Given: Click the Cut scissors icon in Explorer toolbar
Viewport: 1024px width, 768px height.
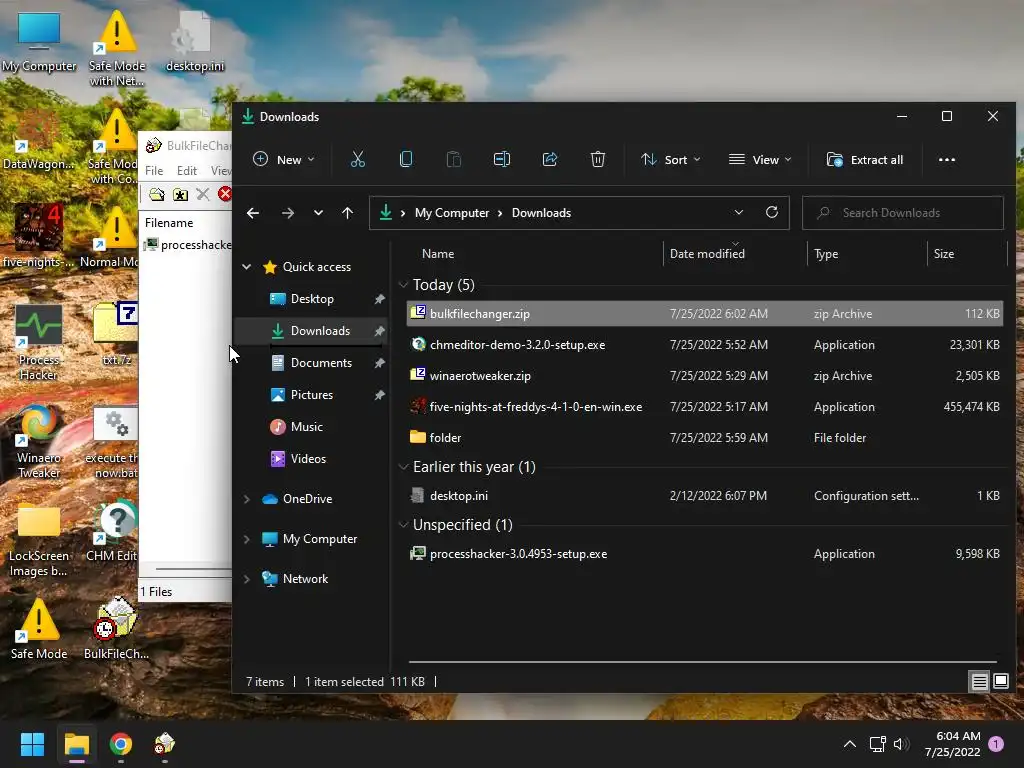Looking at the screenshot, I should pos(357,159).
